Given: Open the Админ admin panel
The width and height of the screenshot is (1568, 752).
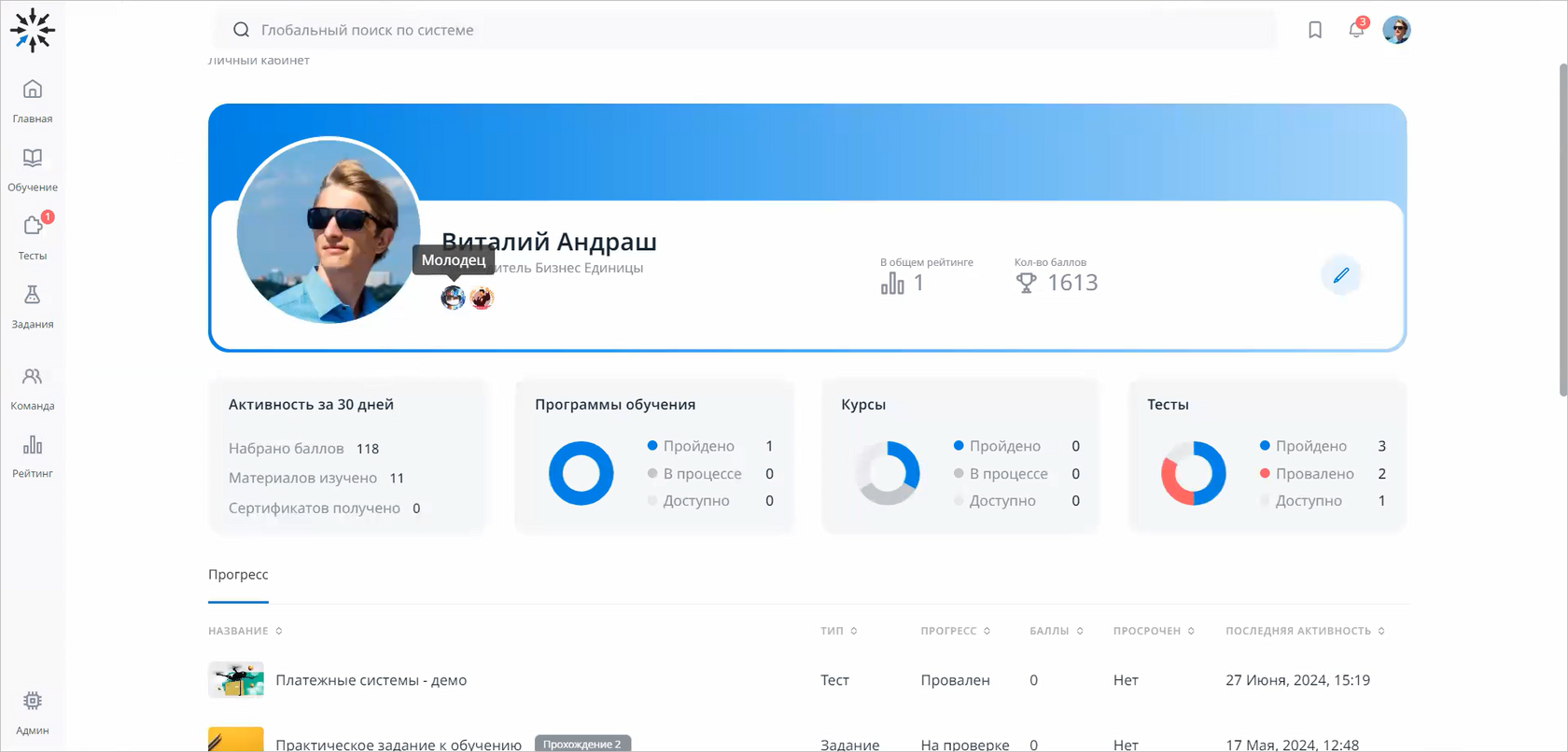Looking at the screenshot, I should click(x=33, y=713).
